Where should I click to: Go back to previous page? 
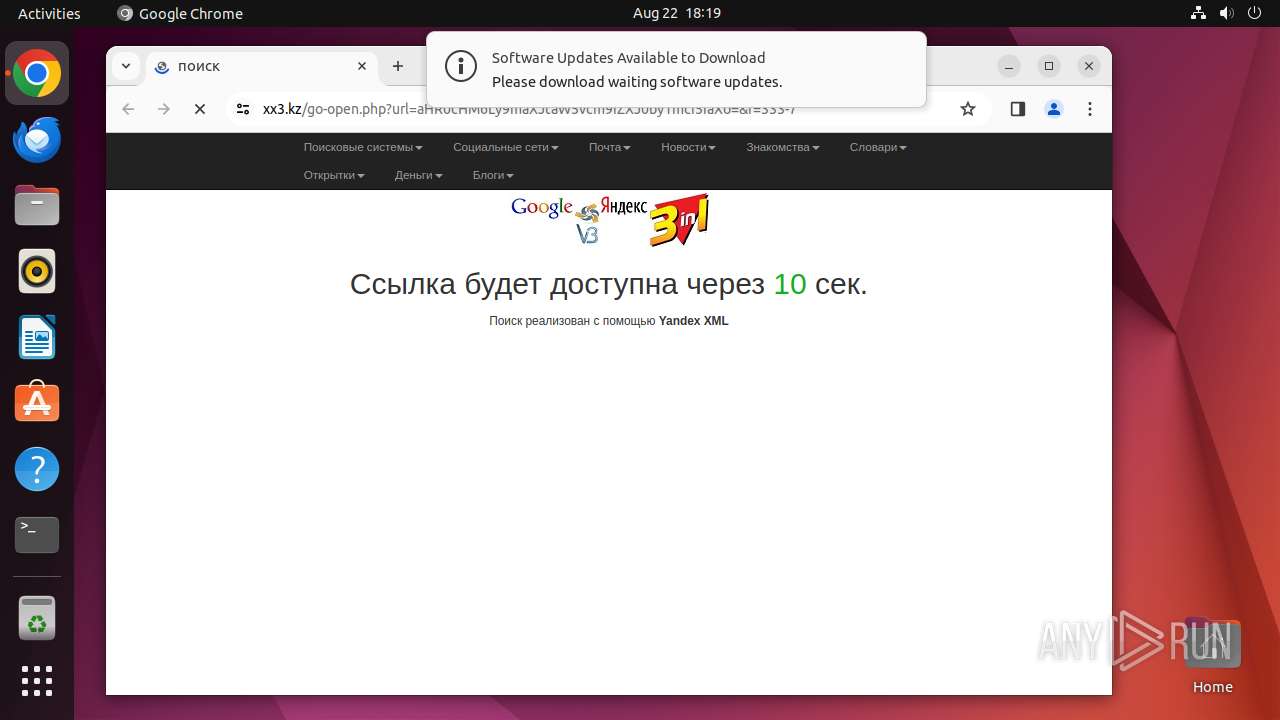pos(128,109)
